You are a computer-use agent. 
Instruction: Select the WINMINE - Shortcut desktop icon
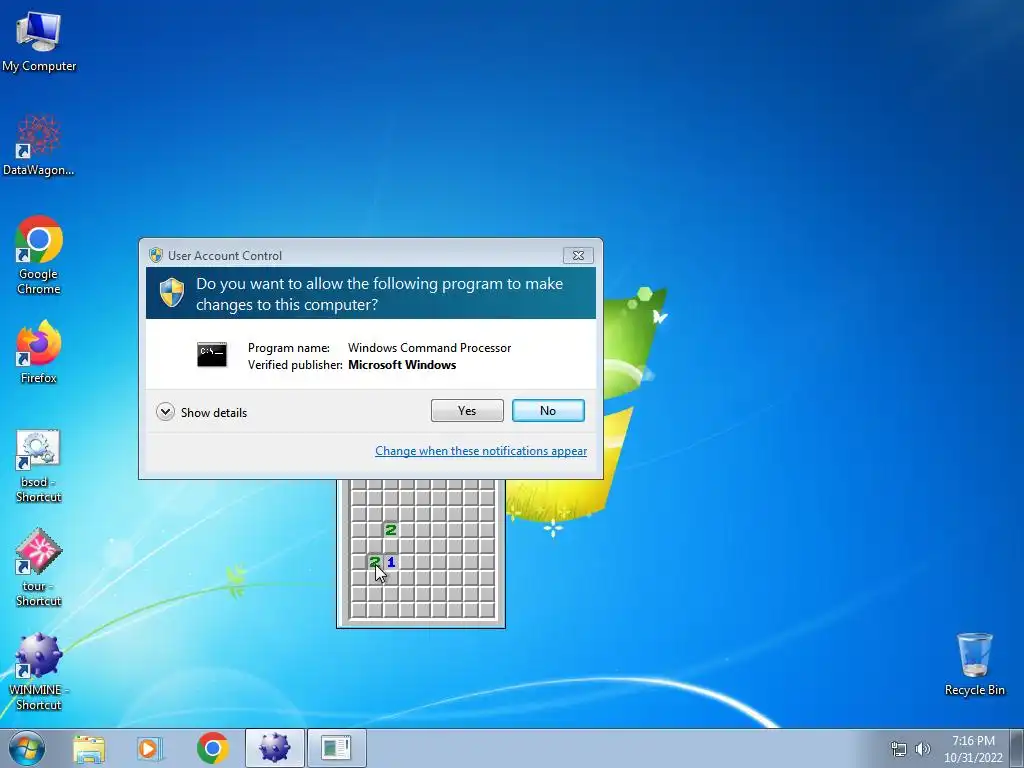[39, 671]
